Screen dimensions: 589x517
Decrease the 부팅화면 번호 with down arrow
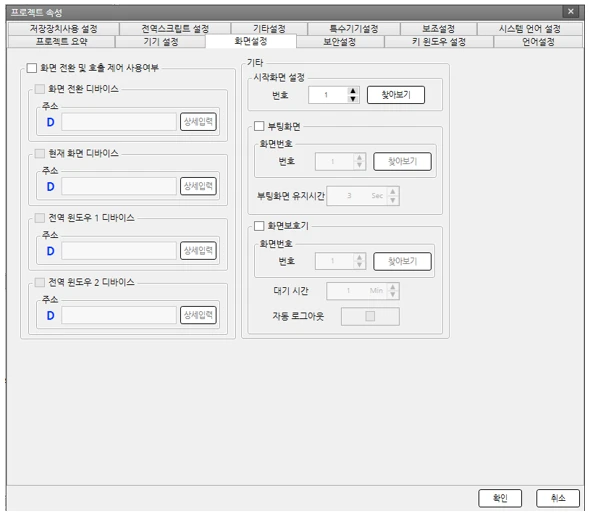[359, 166]
